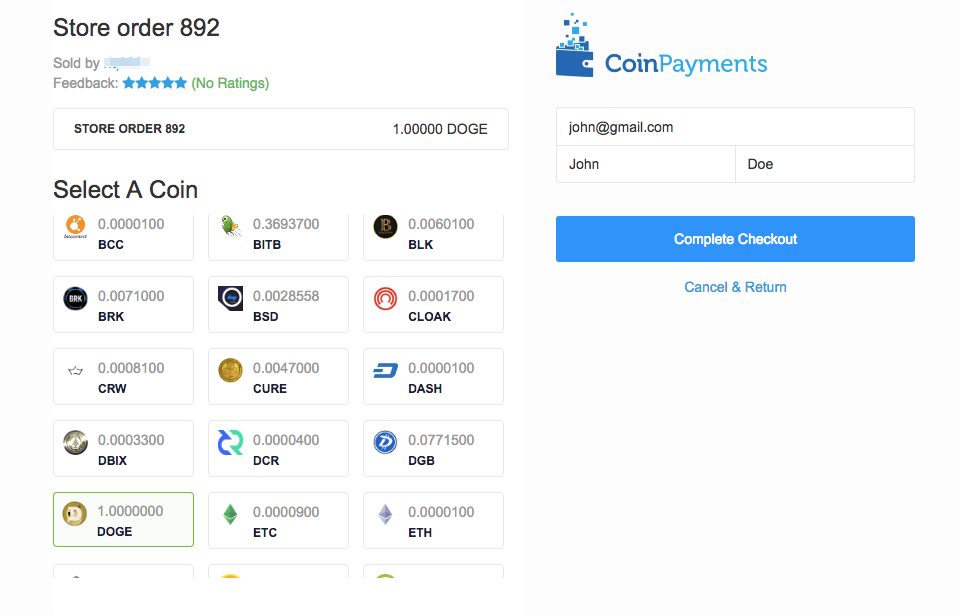Select the Ethereum Classic ETC icon
This screenshot has width=960, height=616.
pyautogui.click(x=230, y=515)
